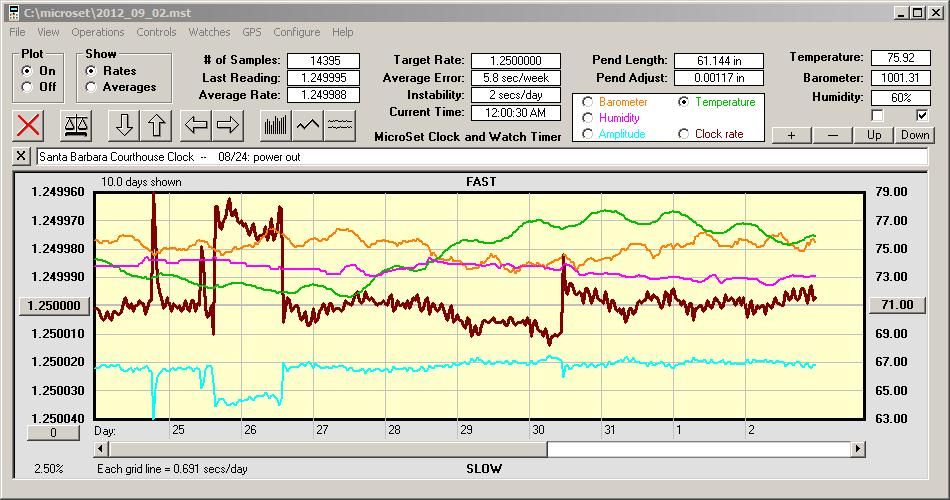The width and height of the screenshot is (950, 500).
Task: Select the wavy lines graph style icon
Action: (341, 125)
